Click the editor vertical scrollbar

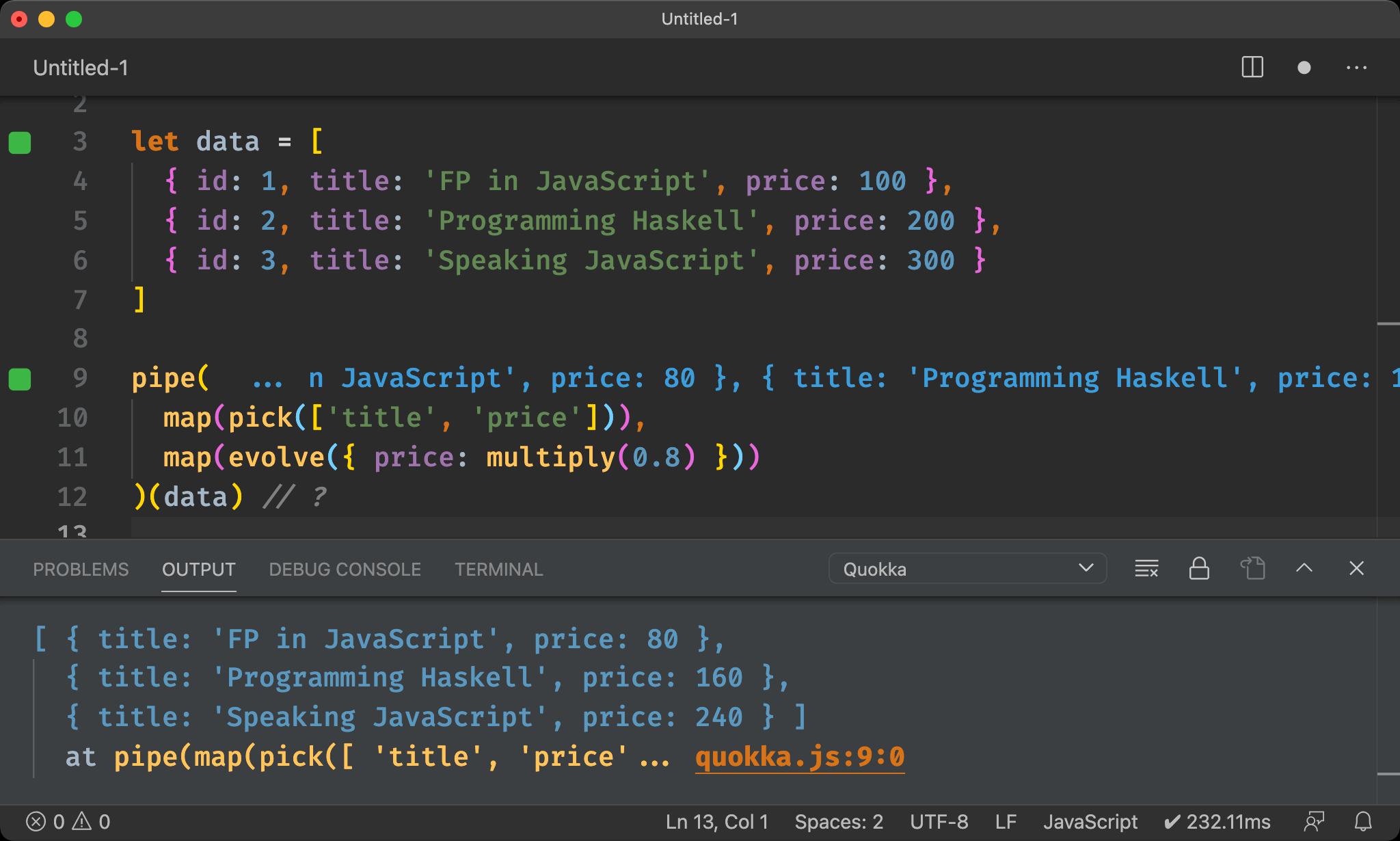point(1388,317)
